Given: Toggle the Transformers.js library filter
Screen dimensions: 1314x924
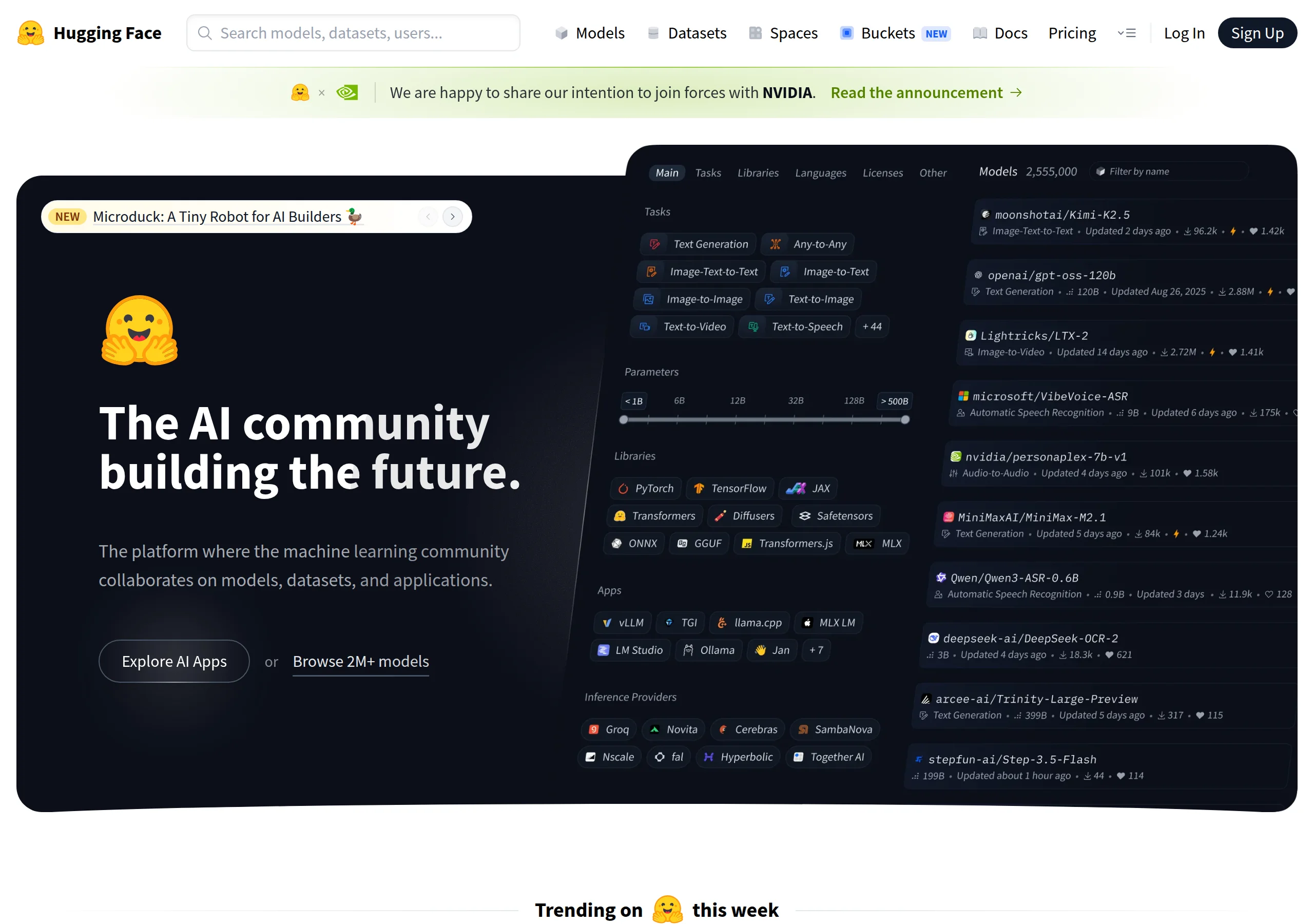Looking at the screenshot, I should (787, 543).
